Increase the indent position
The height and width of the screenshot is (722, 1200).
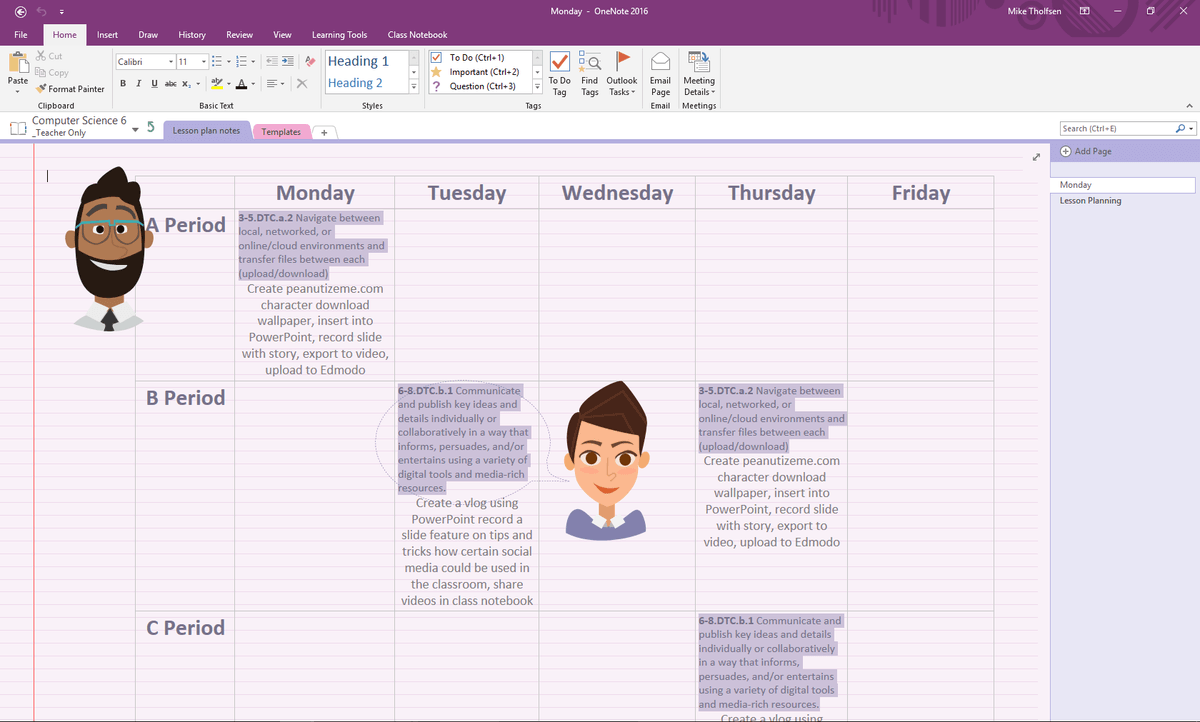coord(288,62)
